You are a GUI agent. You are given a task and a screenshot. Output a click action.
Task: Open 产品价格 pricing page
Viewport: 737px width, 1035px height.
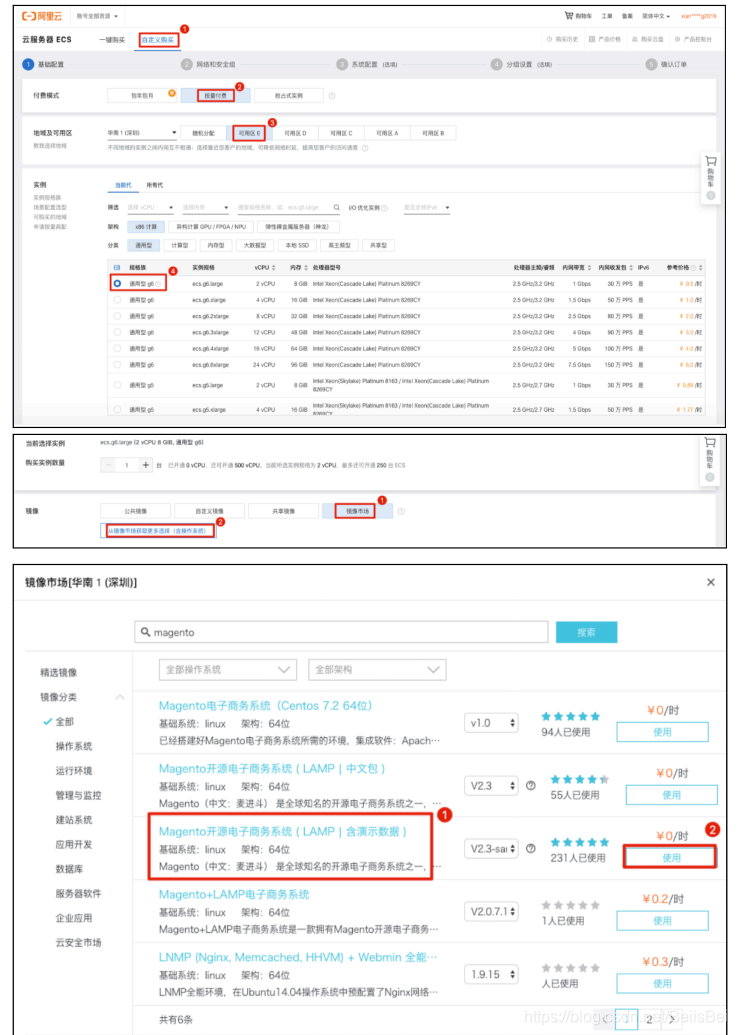pyautogui.click(x=604, y=39)
